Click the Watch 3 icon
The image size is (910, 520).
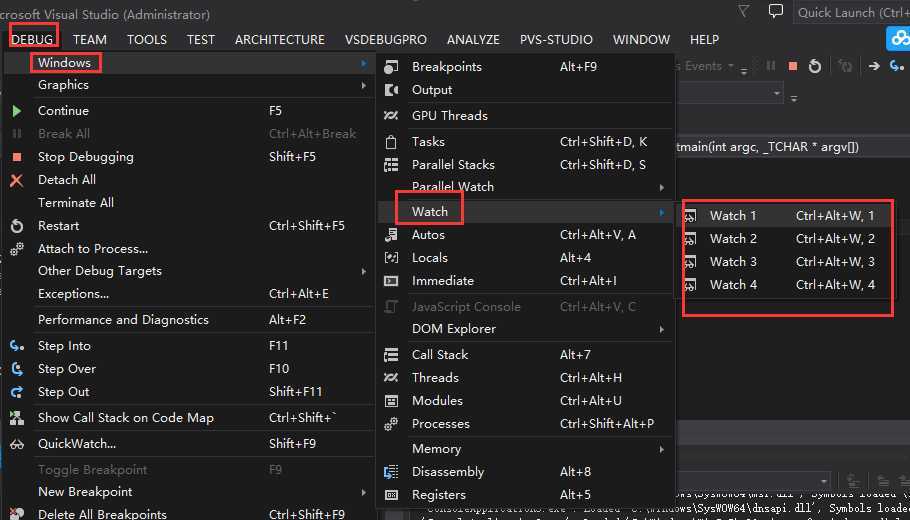coord(689,262)
